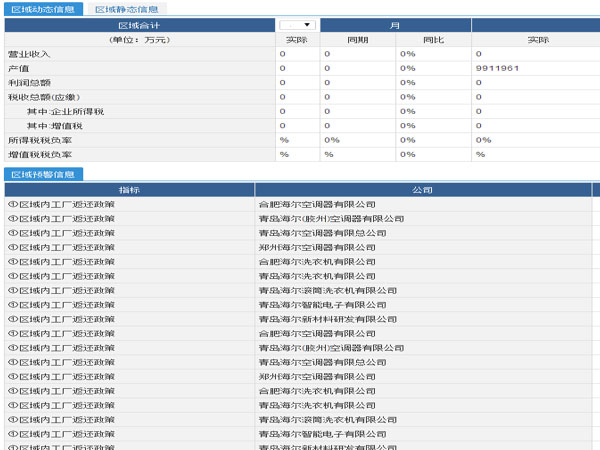Click the ① icon in first 青岛海尔新材料研发有限公司 row
Viewport: 600px width, 450px height.
(x=13, y=320)
